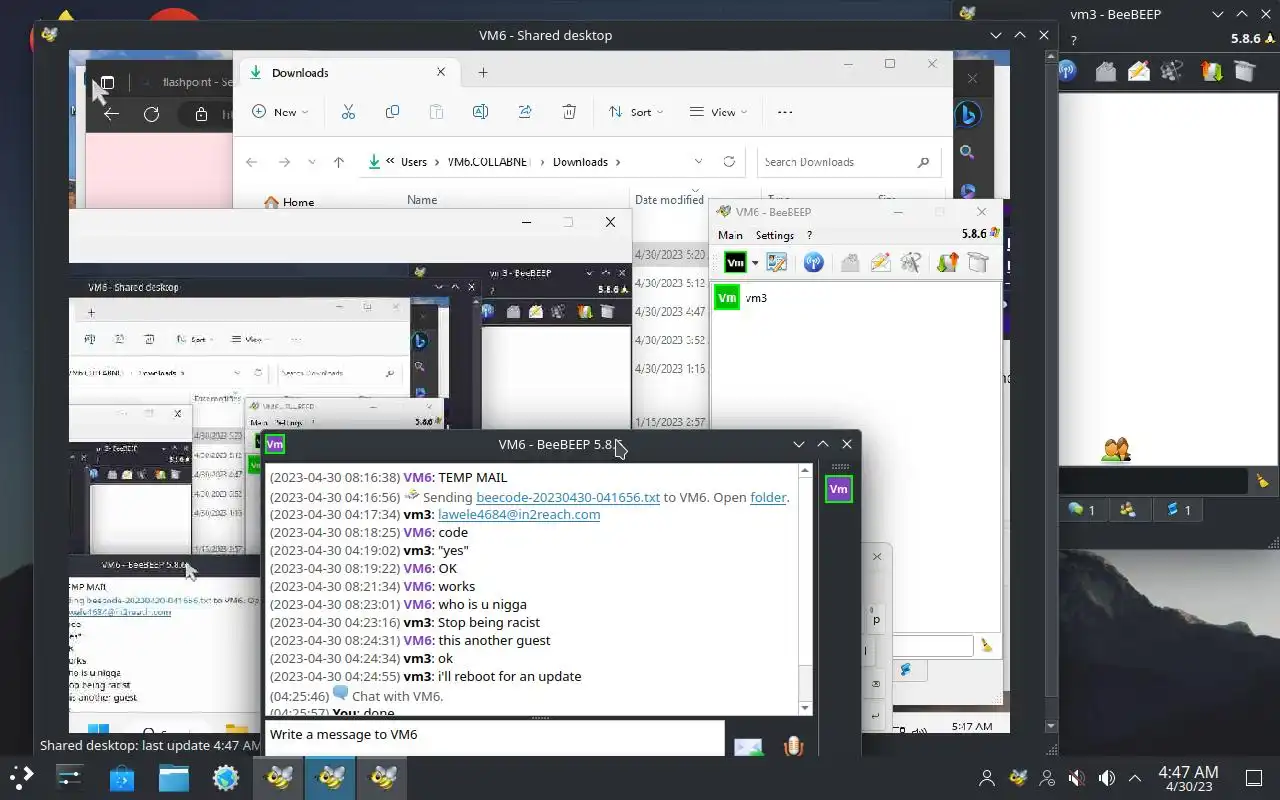Open the folder link in the chat

point(768,497)
